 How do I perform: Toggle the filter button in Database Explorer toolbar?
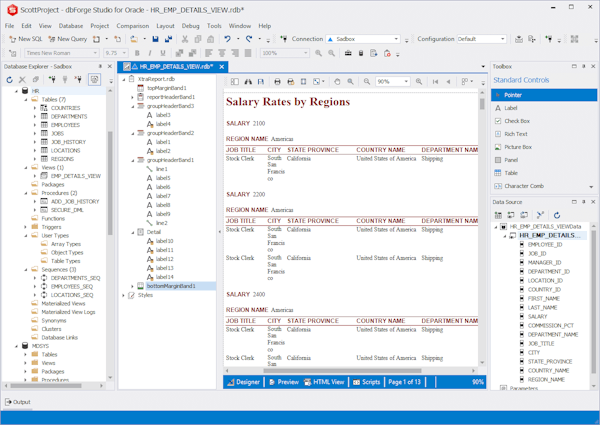coord(95,80)
